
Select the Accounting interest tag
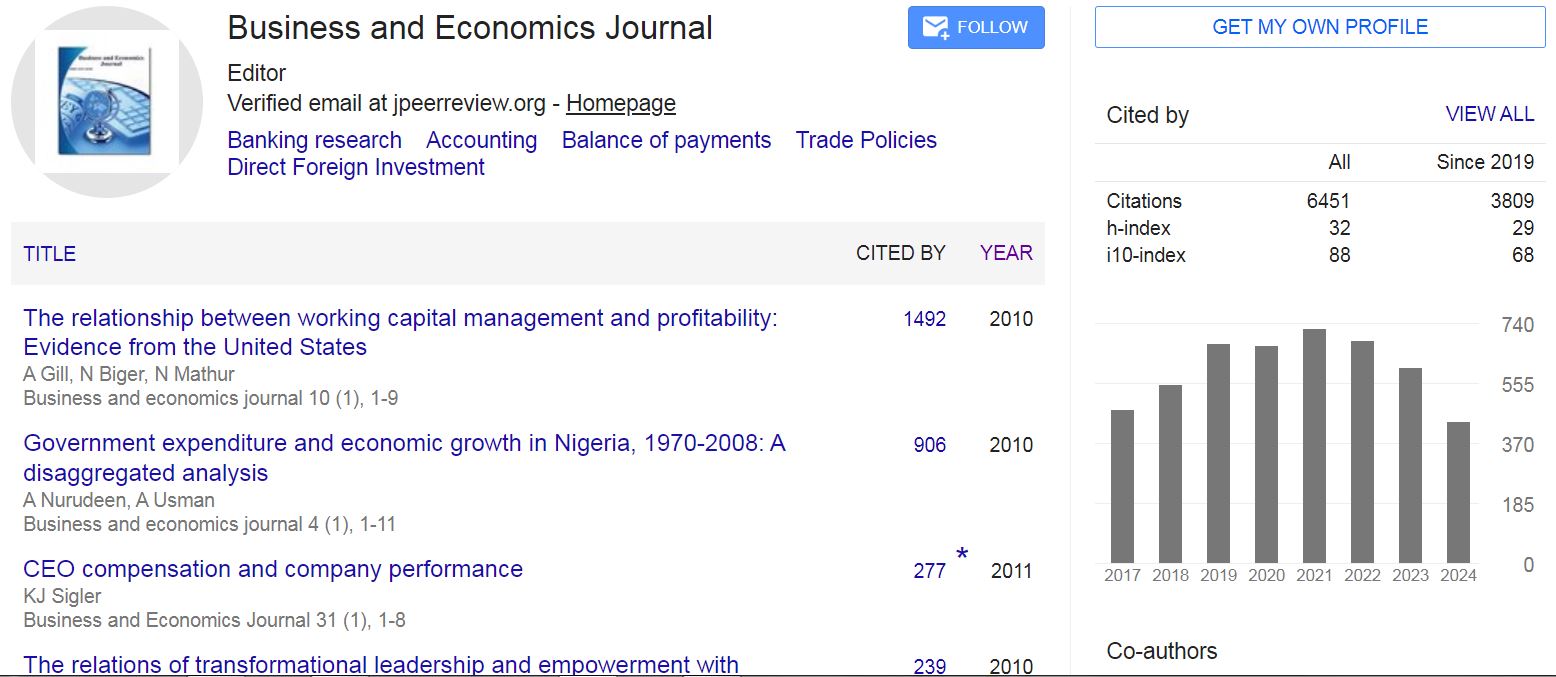481,140
